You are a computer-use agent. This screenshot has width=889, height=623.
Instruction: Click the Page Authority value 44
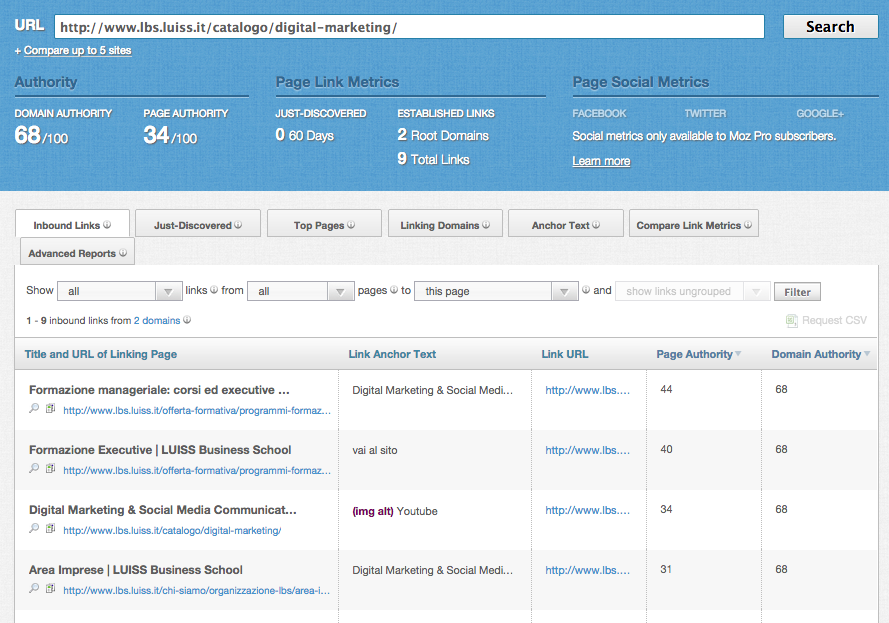tap(666, 389)
